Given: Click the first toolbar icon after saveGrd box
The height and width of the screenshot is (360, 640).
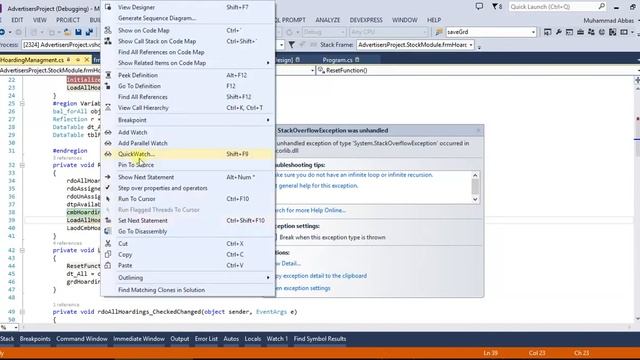Looking at the screenshot, I should click(548, 32).
